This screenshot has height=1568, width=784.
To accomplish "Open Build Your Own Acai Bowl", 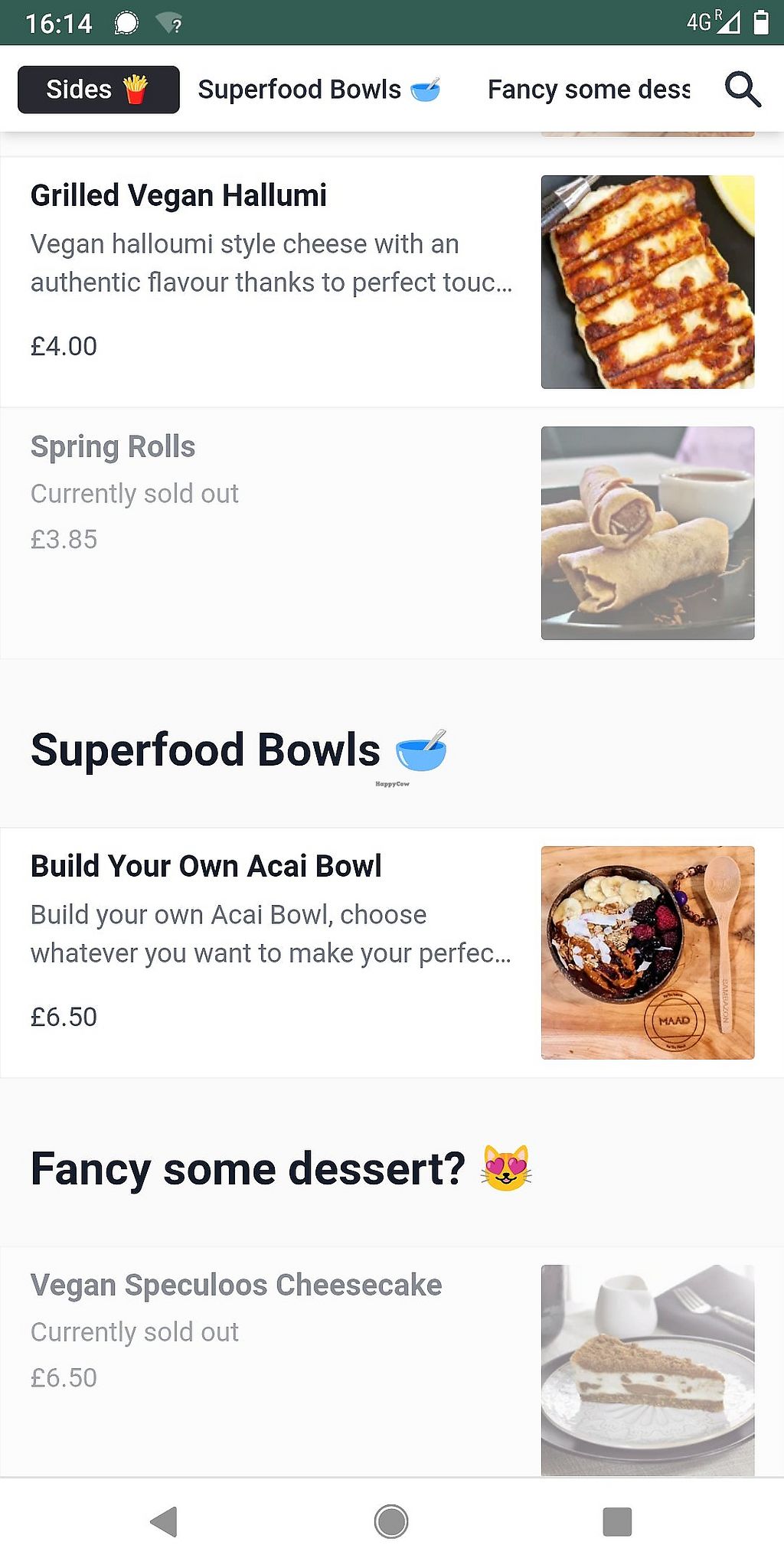I will point(206,866).
